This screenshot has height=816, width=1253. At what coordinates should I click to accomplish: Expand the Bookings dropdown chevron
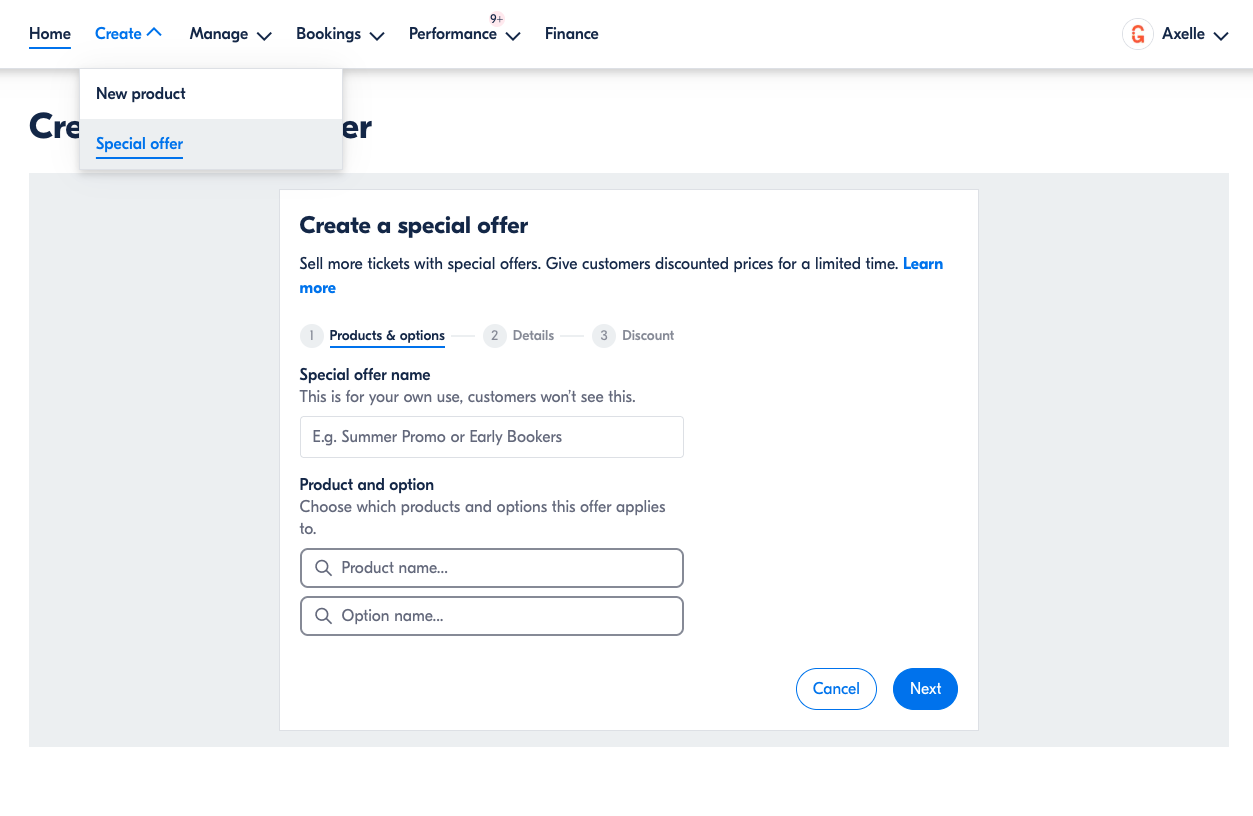pyautogui.click(x=377, y=36)
